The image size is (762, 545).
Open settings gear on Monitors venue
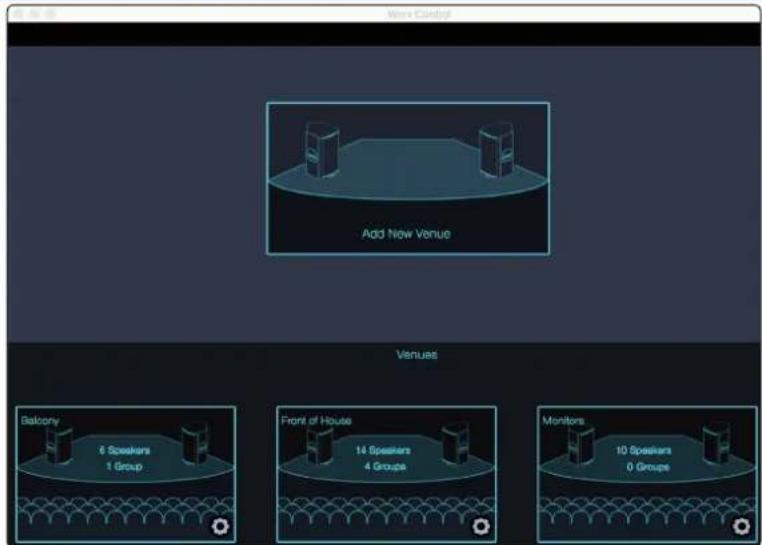click(741, 526)
